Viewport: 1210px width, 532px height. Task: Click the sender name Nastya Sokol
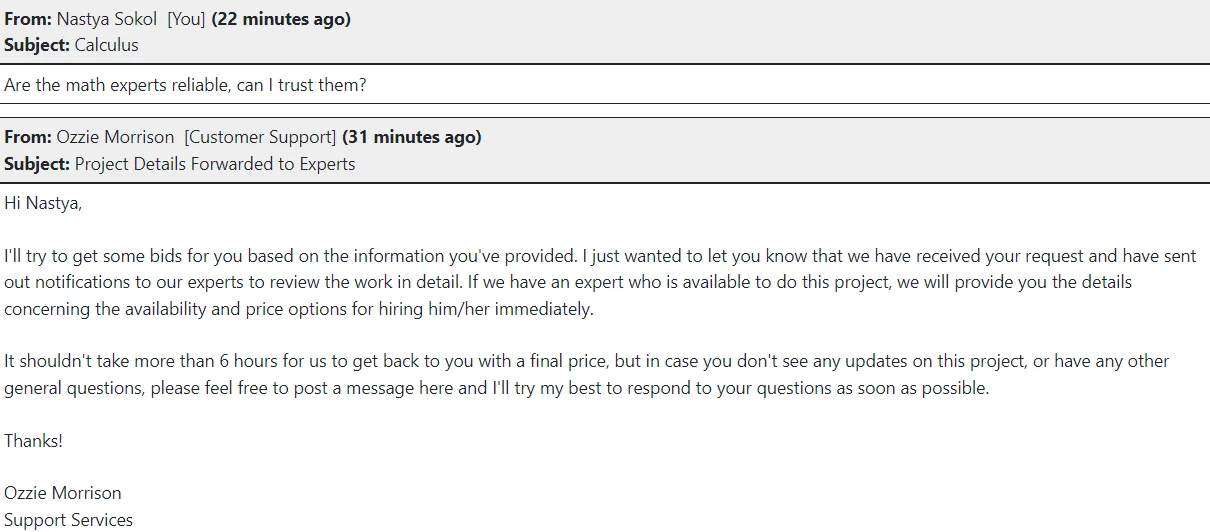point(106,19)
